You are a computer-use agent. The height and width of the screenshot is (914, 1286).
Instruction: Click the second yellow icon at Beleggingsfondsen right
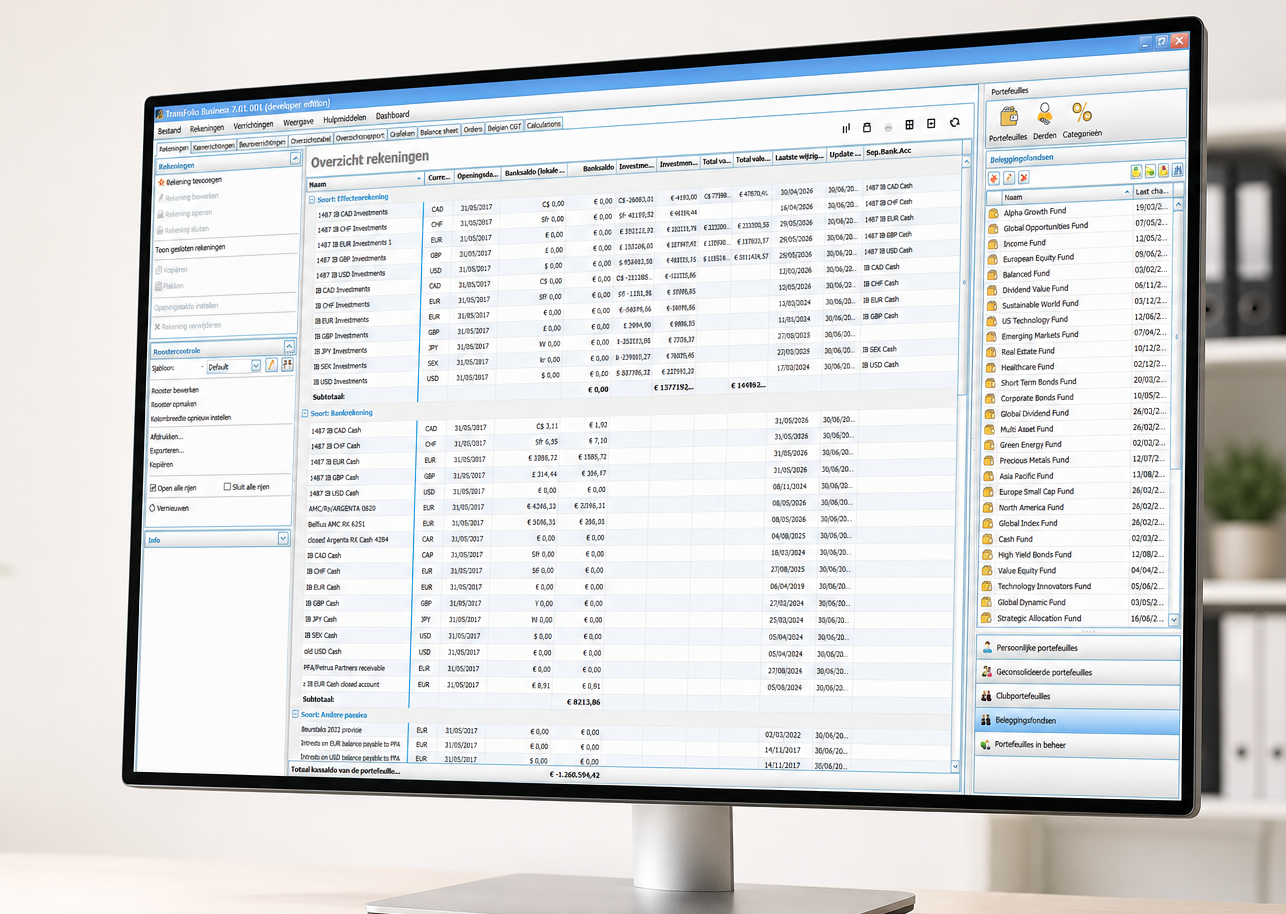coord(1151,171)
